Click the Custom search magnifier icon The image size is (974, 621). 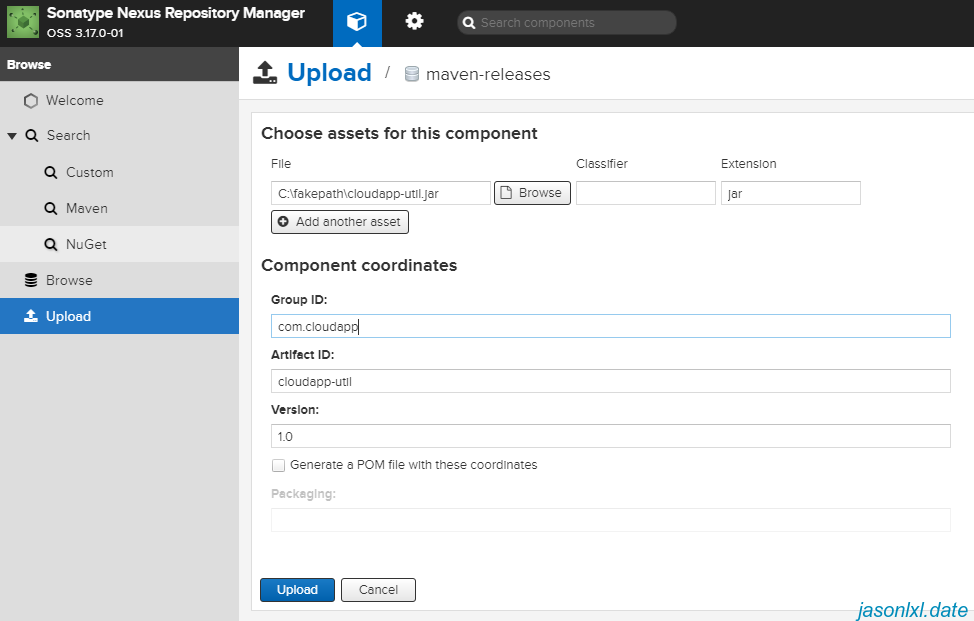51,172
